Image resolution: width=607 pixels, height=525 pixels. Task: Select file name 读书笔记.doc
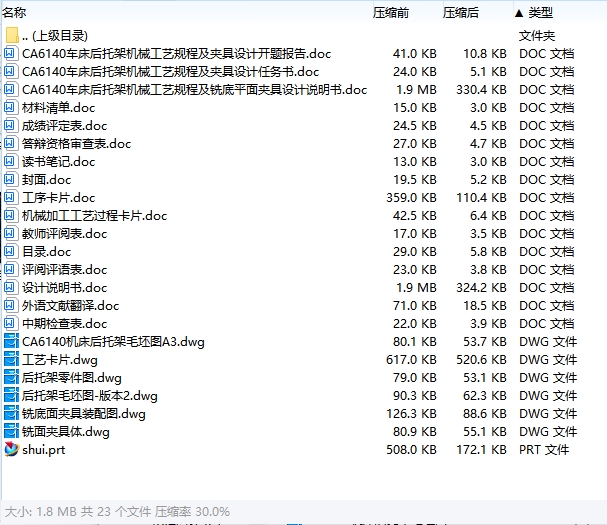[x=58, y=162]
